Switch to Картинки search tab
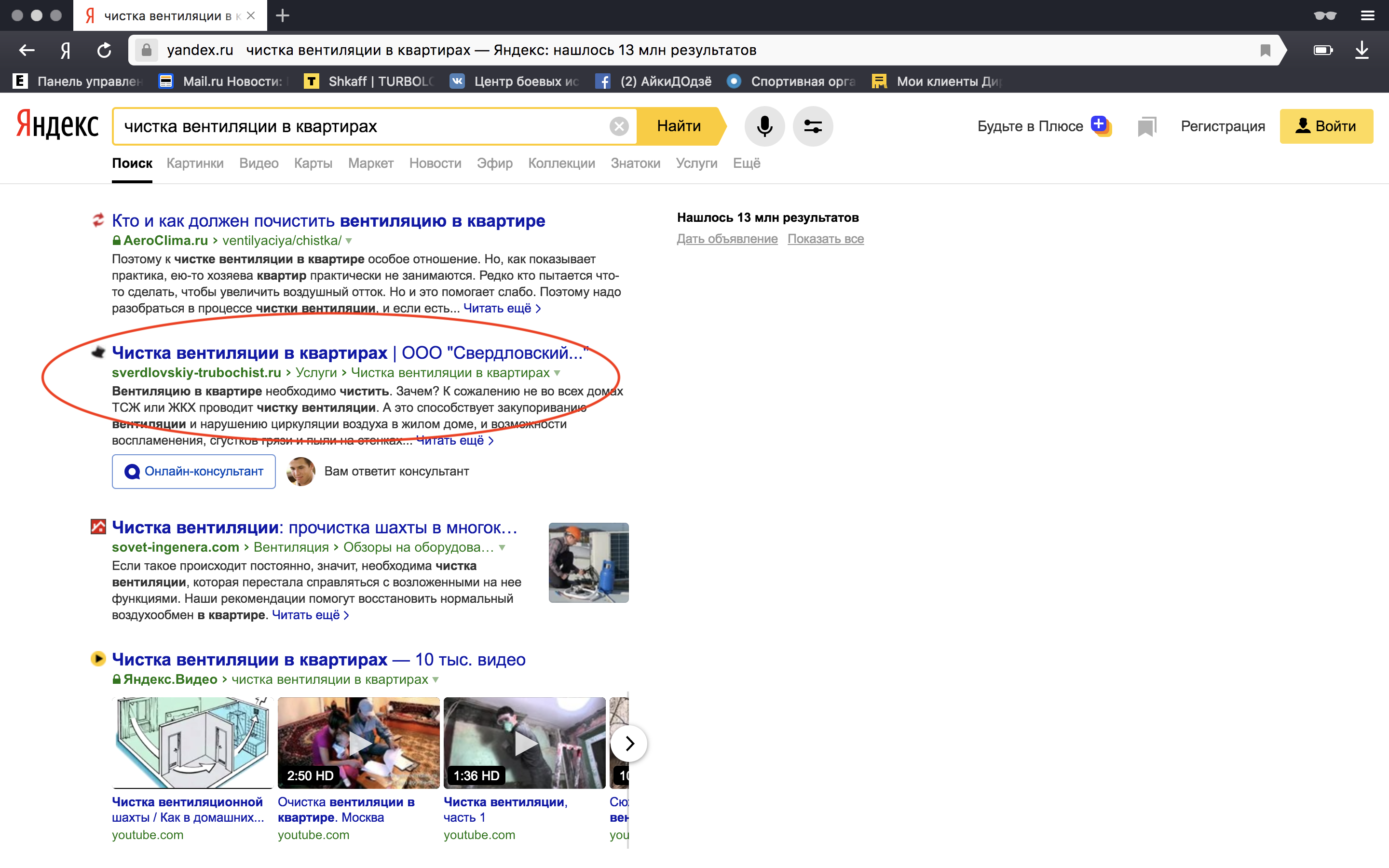 pyautogui.click(x=194, y=163)
